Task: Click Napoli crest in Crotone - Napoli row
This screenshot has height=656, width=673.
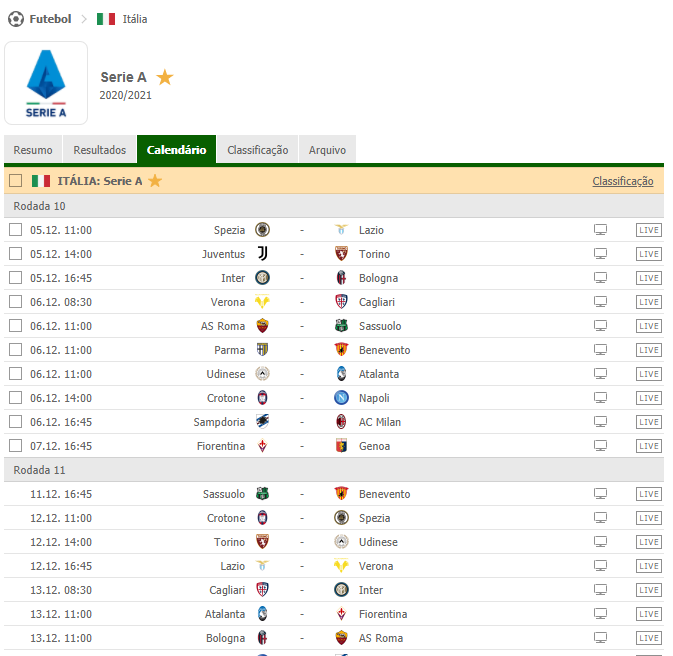Action: (341, 398)
